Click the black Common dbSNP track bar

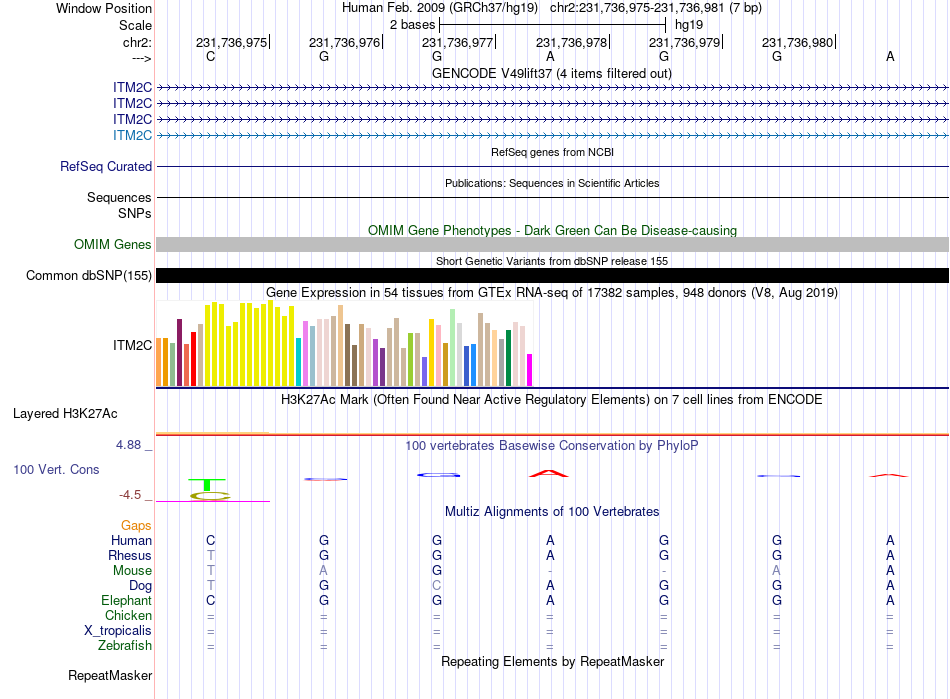[x=552, y=276]
